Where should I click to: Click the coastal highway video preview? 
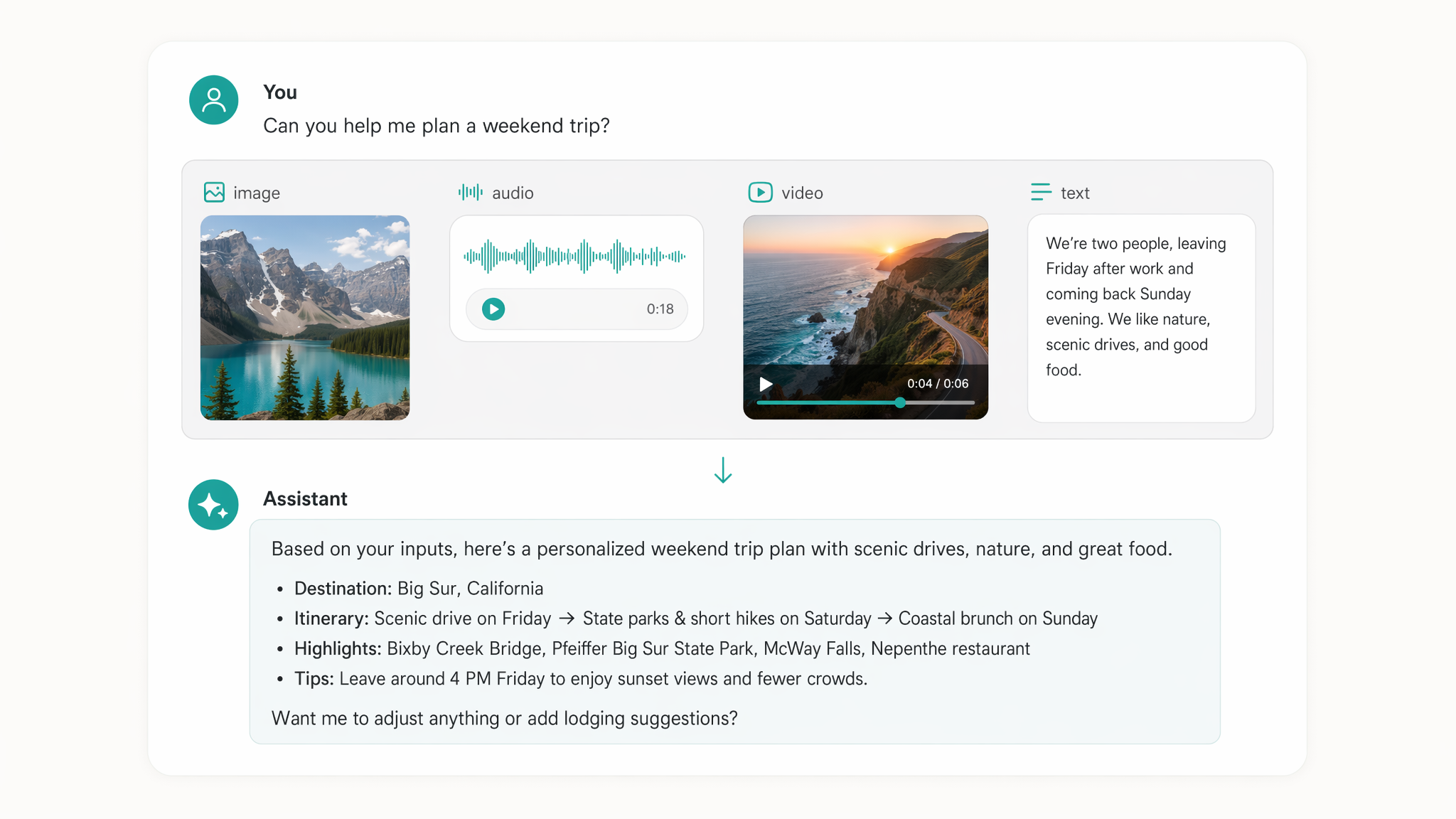coord(865,317)
